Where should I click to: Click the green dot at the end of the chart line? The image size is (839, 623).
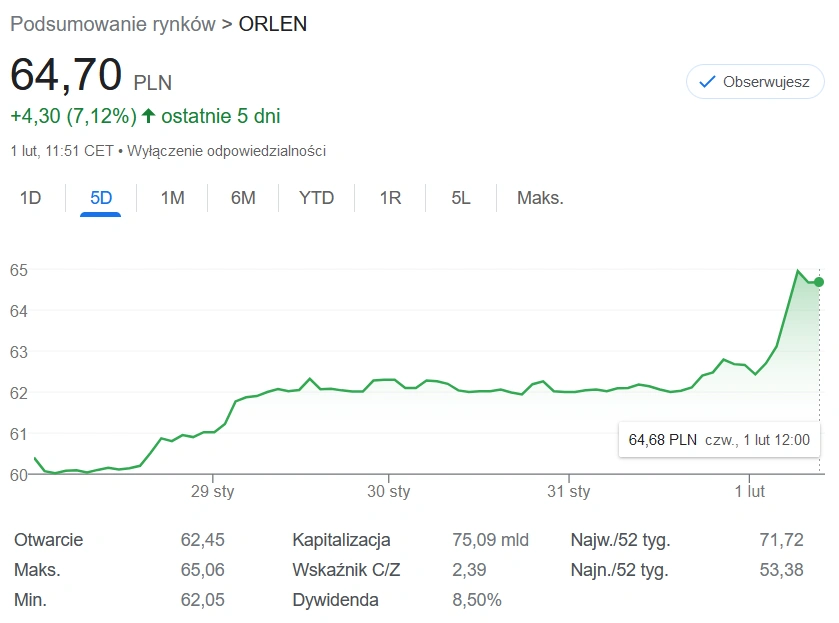click(x=819, y=282)
